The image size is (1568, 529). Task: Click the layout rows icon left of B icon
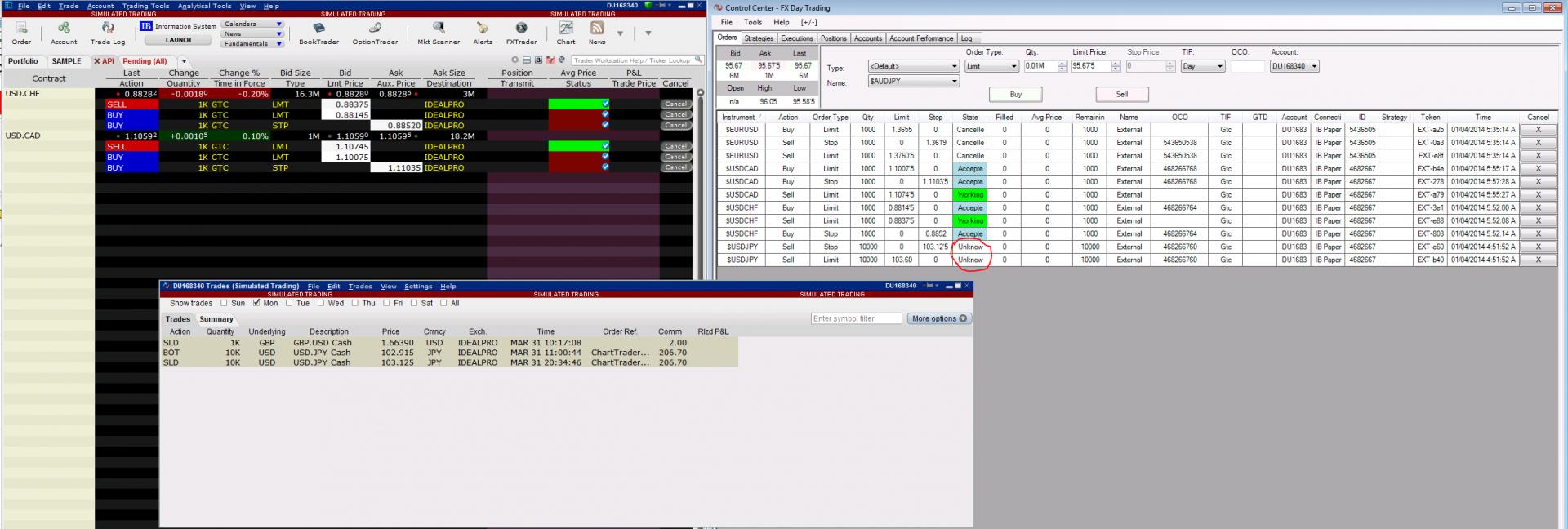pyautogui.click(x=527, y=60)
